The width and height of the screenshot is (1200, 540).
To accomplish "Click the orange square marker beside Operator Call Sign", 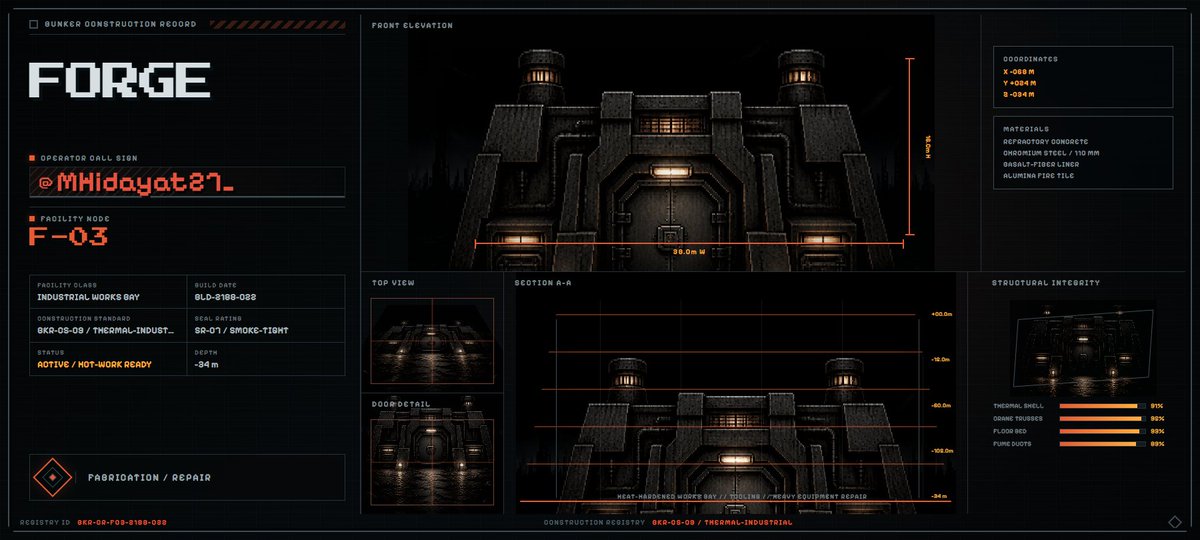I will (x=32, y=158).
